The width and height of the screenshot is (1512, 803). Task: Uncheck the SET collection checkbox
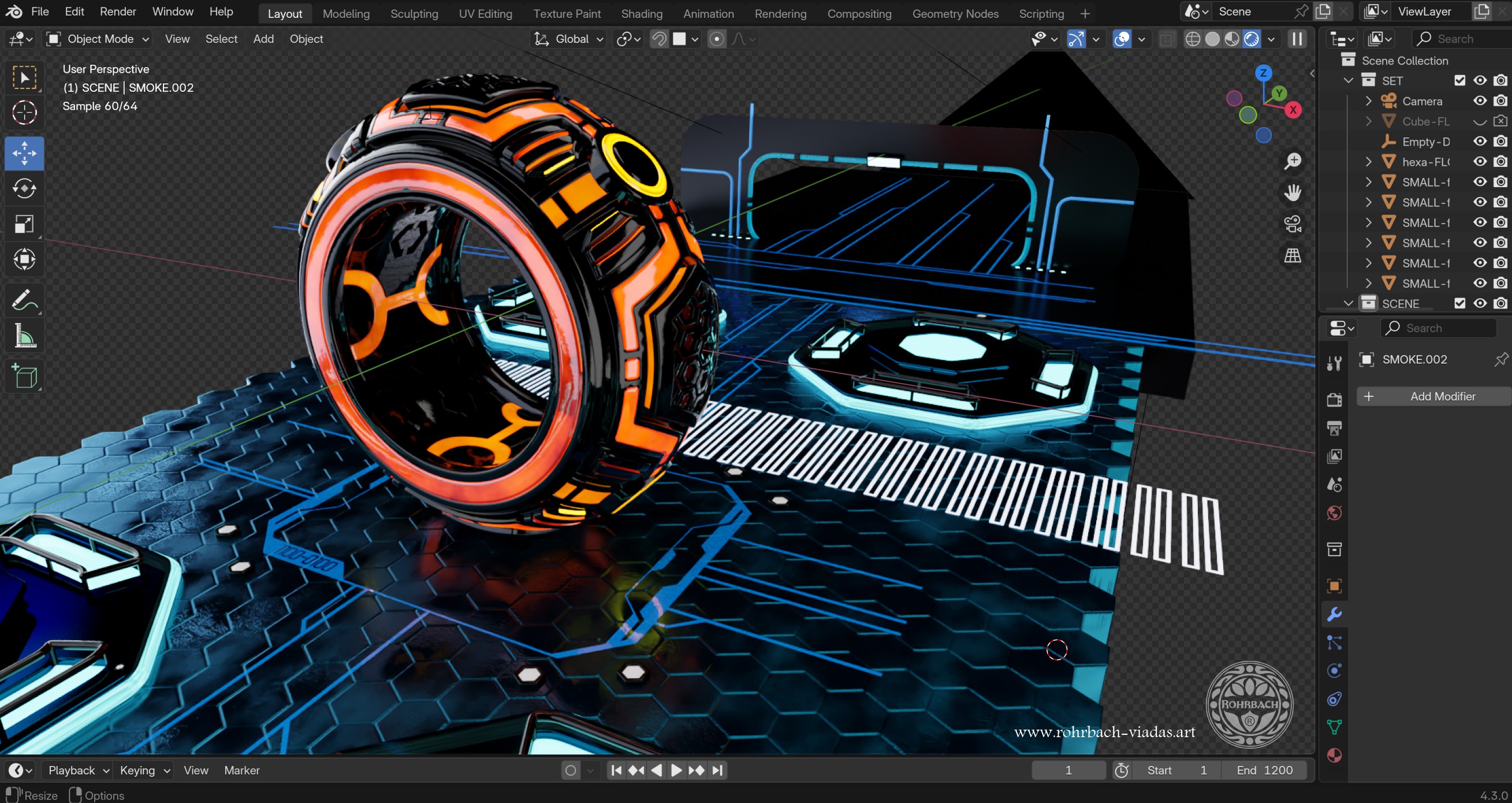(x=1460, y=80)
